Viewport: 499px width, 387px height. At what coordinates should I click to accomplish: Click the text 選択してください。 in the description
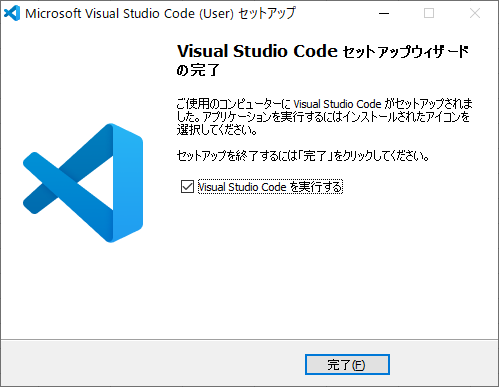pos(217,130)
